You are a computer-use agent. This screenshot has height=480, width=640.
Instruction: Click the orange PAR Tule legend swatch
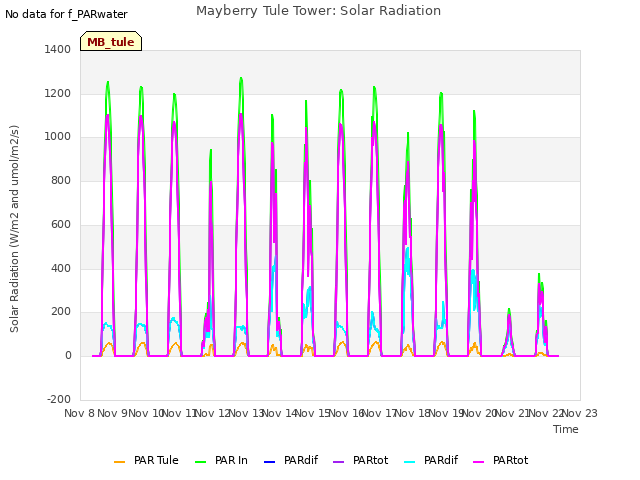coord(120,462)
